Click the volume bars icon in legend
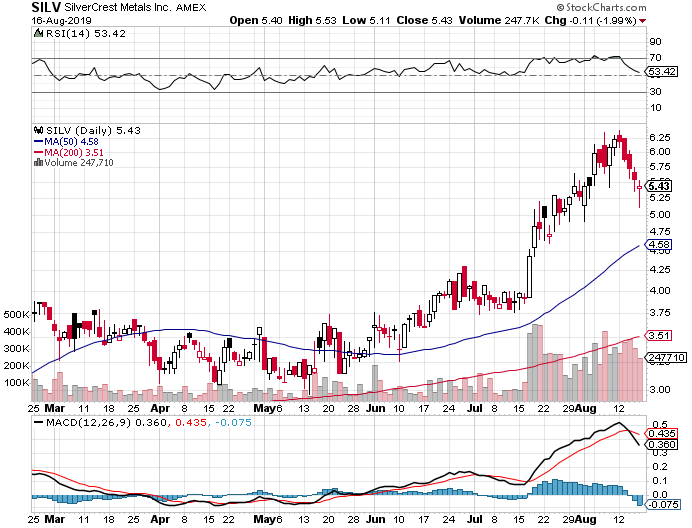692x528 pixels. click(x=38, y=163)
